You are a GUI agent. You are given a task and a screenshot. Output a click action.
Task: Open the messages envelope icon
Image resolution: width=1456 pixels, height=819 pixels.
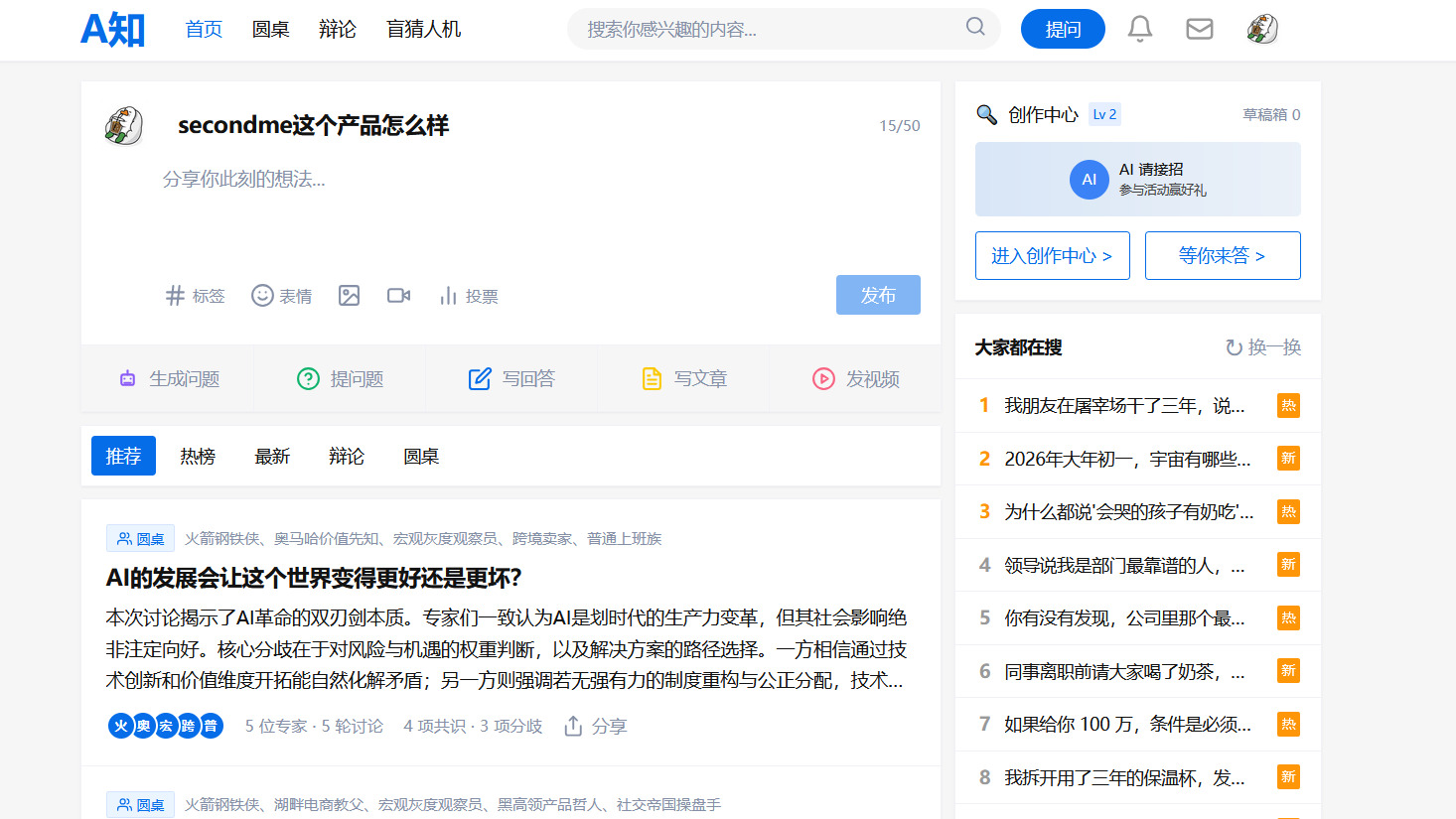(x=1200, y=29)
